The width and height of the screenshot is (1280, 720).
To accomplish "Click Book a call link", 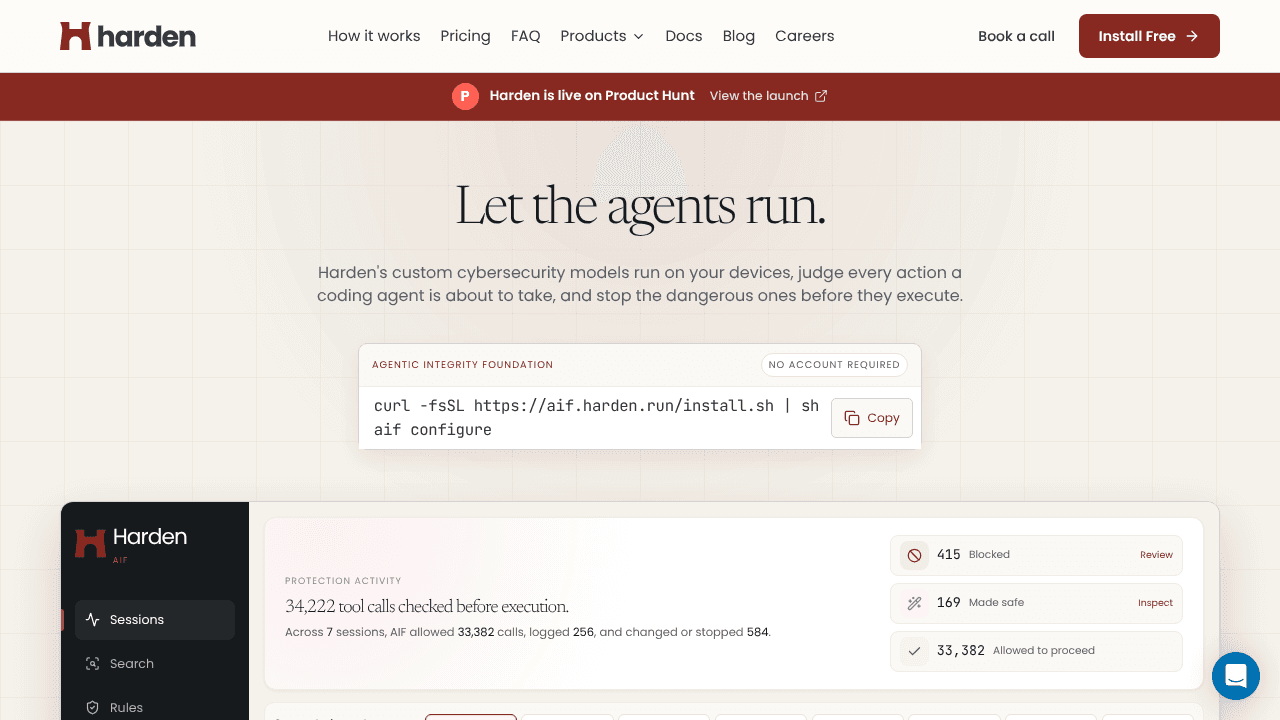I will [1016, 36].
